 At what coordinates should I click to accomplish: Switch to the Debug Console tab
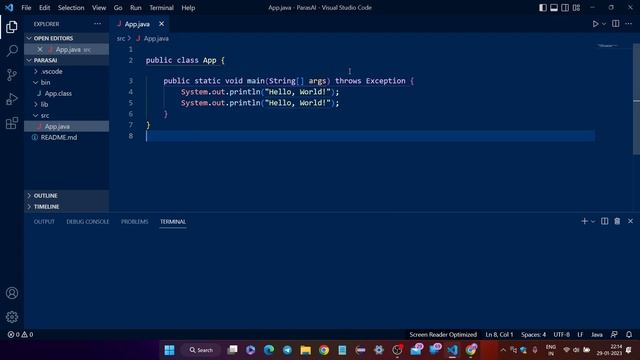(x=88, y=222)
